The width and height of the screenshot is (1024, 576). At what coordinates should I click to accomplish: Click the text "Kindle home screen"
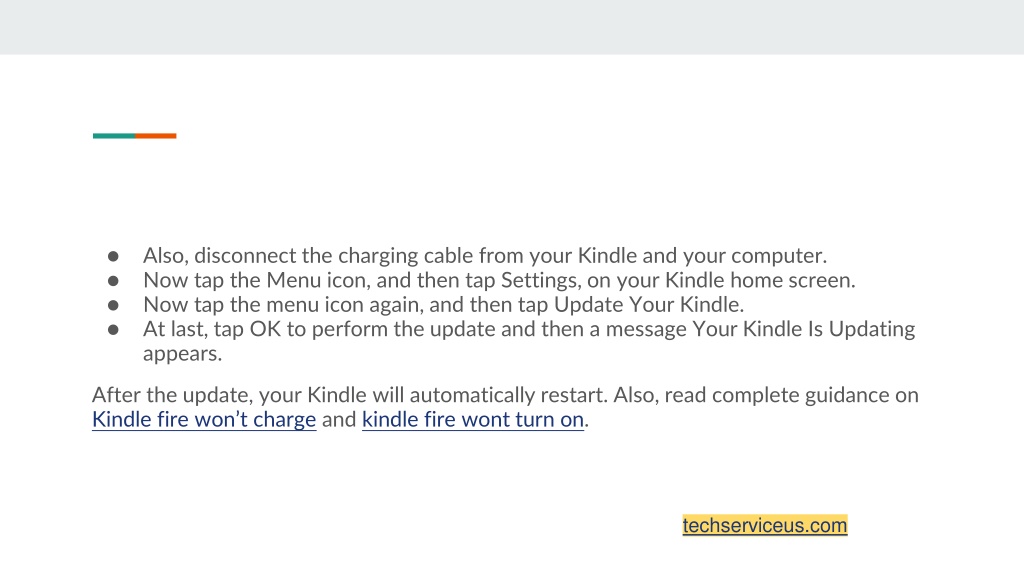point(758,280)
